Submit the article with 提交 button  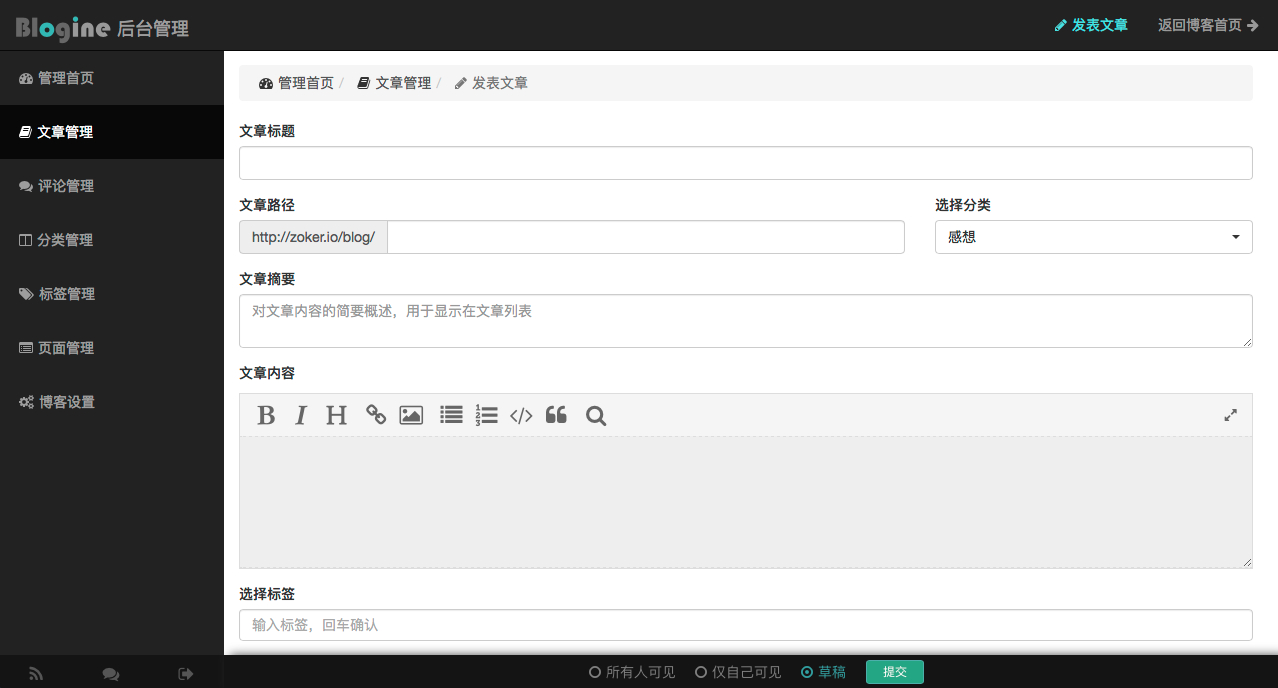[x=894, y=672]
